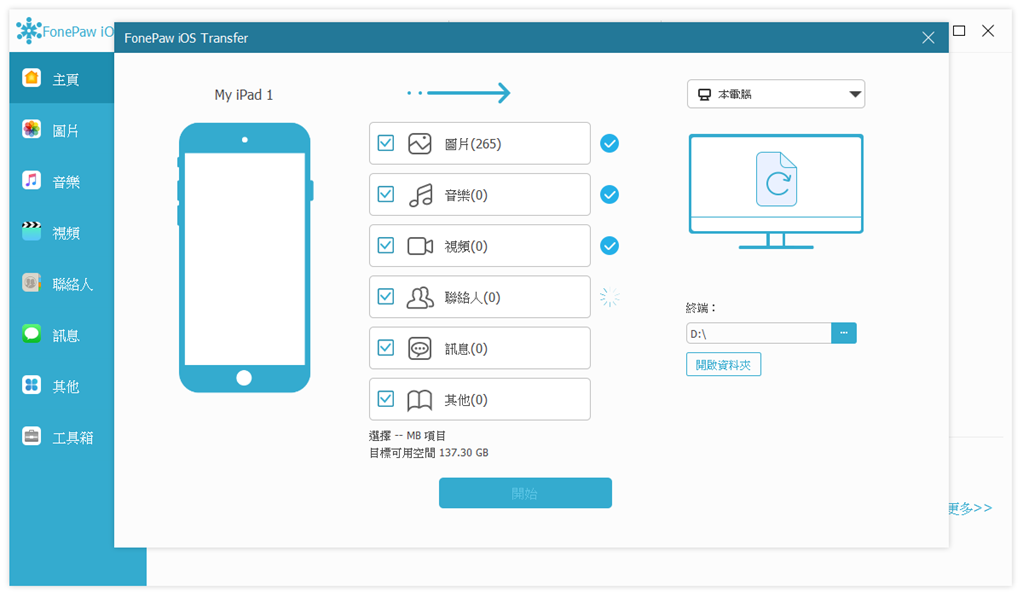Switch to the 主頁 tab label

[66, 80]
